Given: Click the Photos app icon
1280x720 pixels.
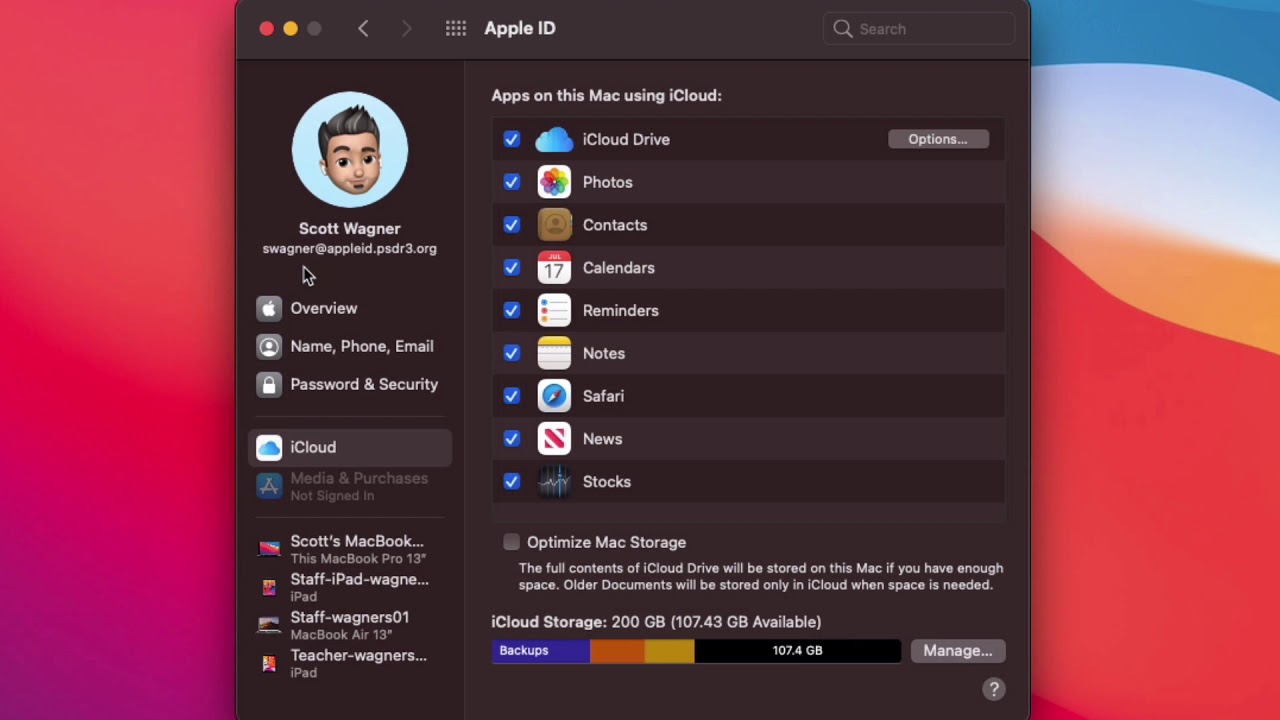Looking at the screenshot, I should [554, 182].
